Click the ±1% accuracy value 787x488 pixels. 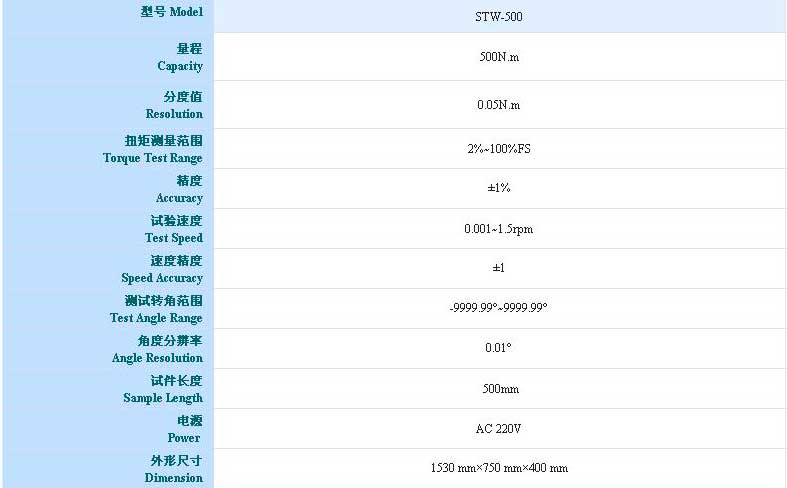[x=498, y=188]
